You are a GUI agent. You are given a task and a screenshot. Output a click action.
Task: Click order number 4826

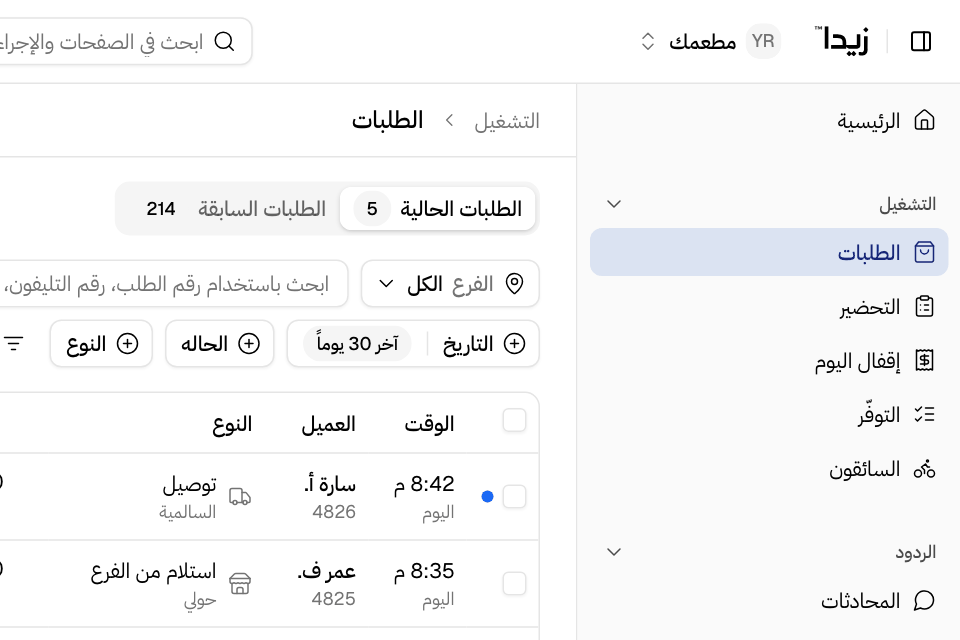pos(334,511)
